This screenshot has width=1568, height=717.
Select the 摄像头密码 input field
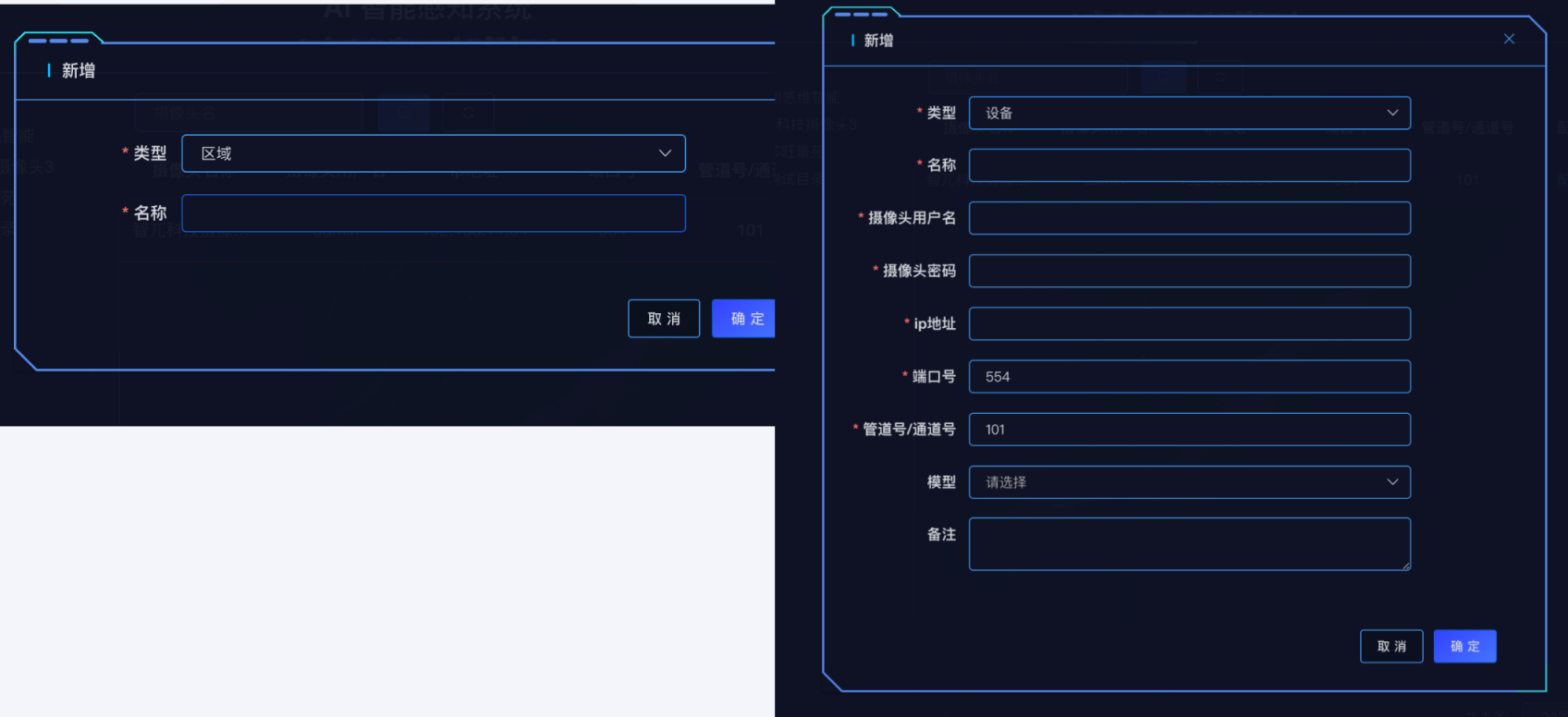(x=1189, y=271)
